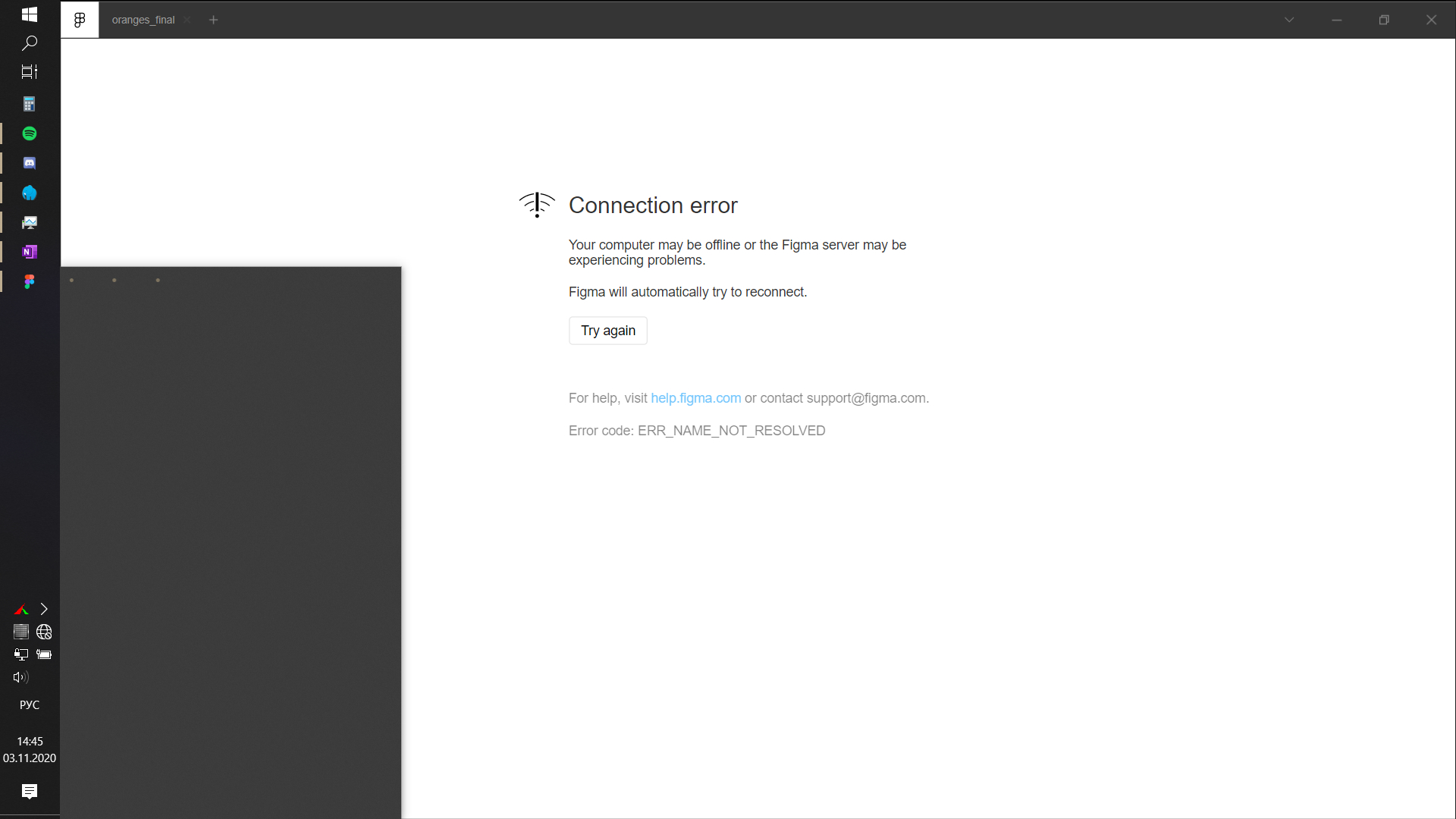
Task: Click the ERR_NAME_NOT_RESOLVED error code text
Action: 731,431
